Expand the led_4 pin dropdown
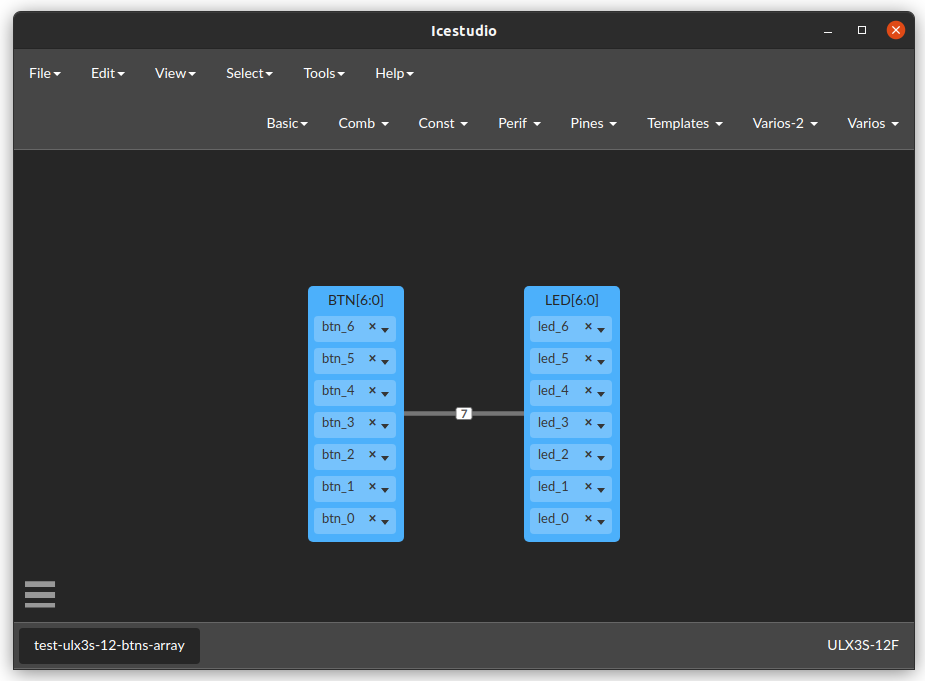The image size is (925, 681). click(x=601, y=393)
